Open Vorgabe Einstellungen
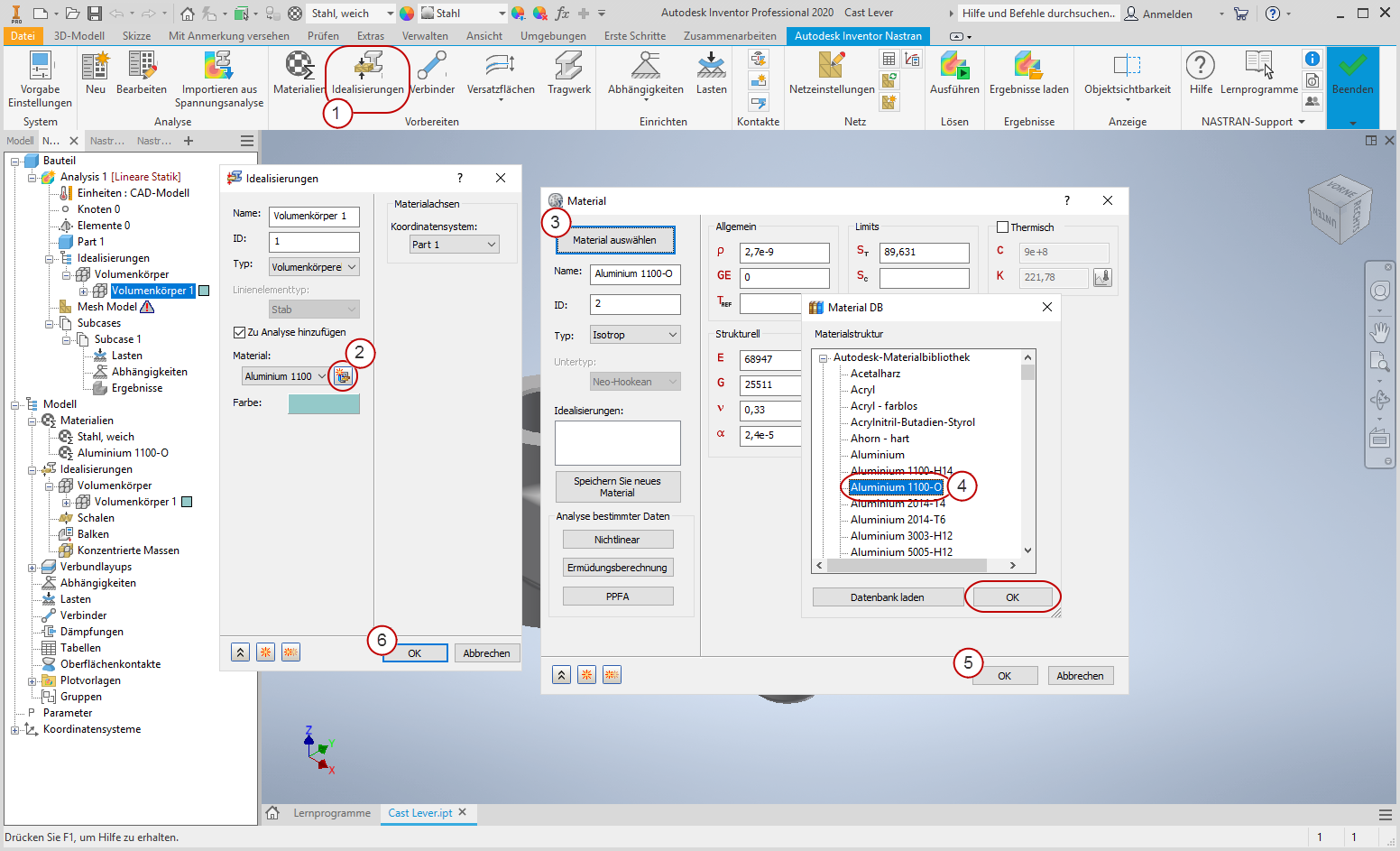 point(41,79)
